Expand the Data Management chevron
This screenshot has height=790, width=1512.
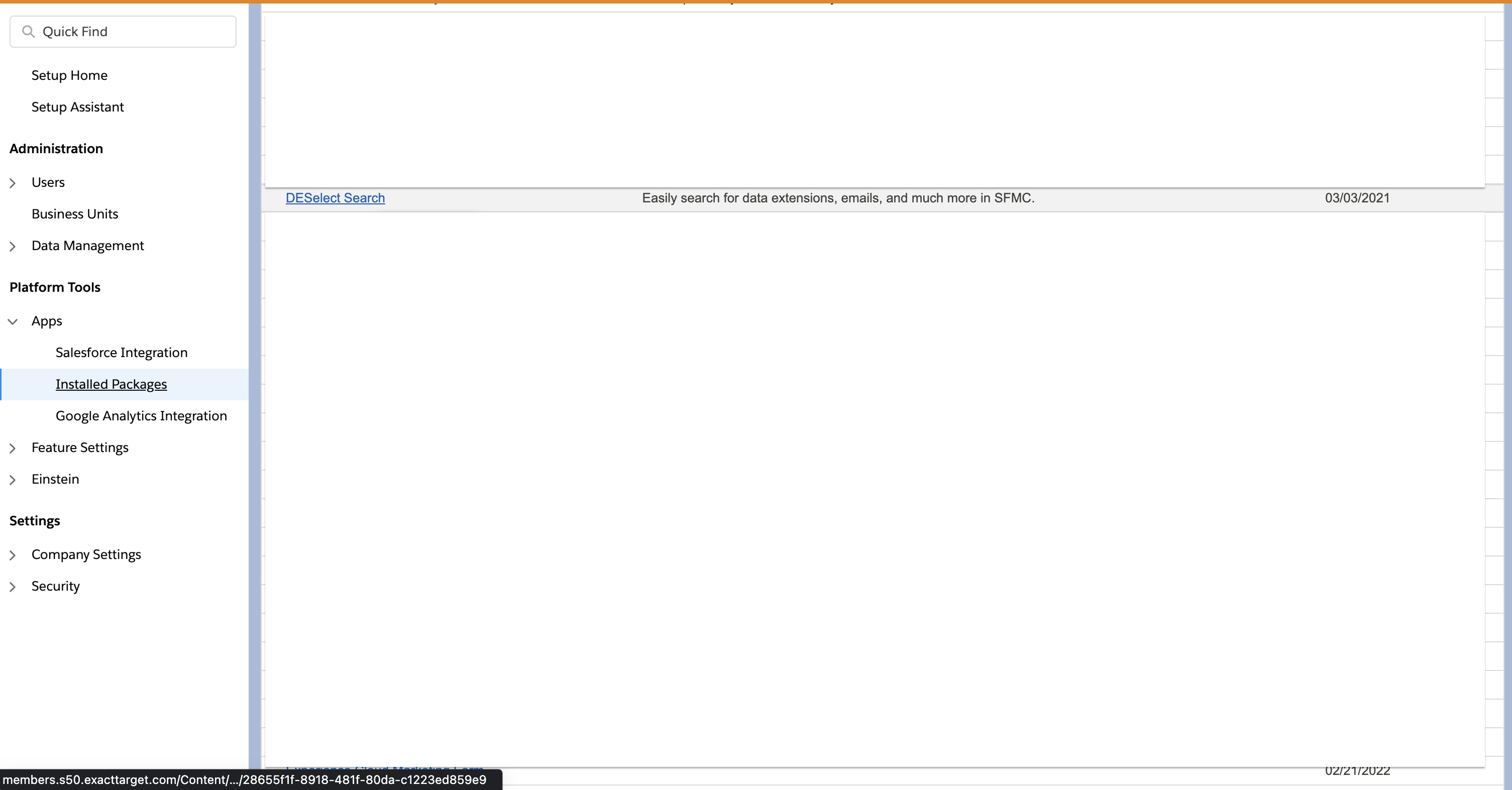13,247
